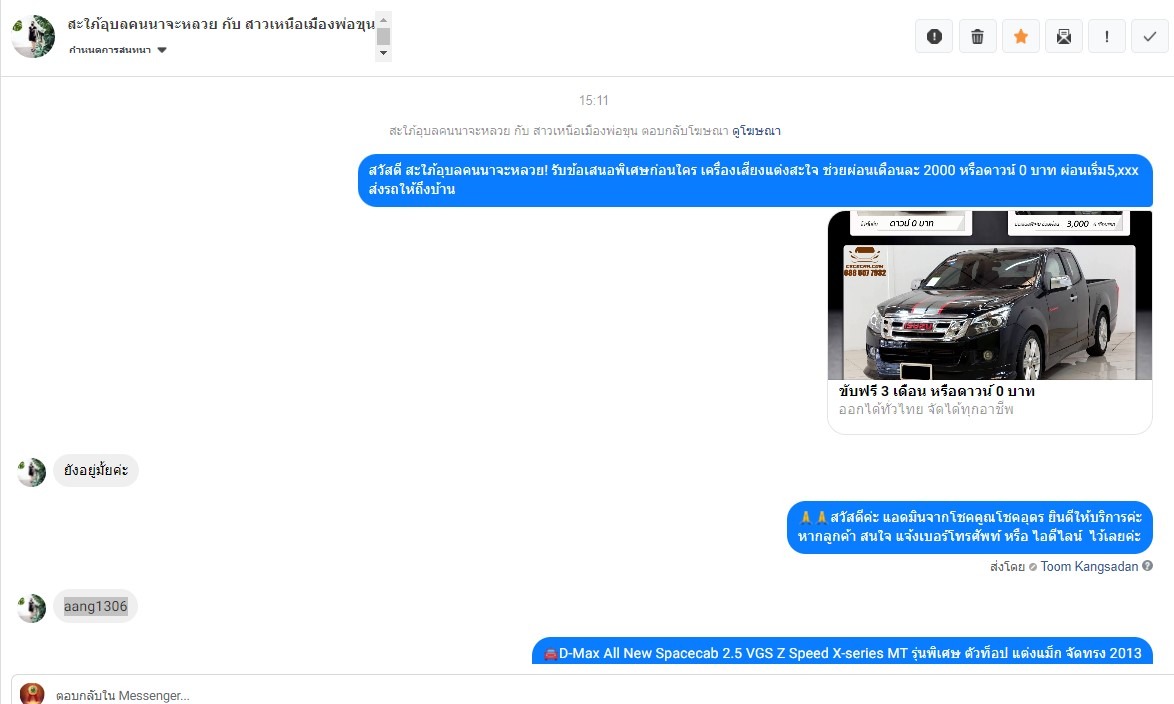
Task: Open Toom Kangsadan sender link
Action: pos(1089,566)
